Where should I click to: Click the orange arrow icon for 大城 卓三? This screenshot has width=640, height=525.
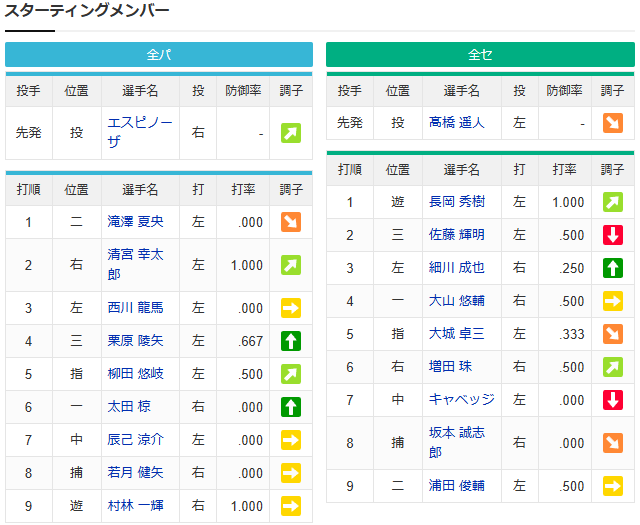(x=613, y=334)
